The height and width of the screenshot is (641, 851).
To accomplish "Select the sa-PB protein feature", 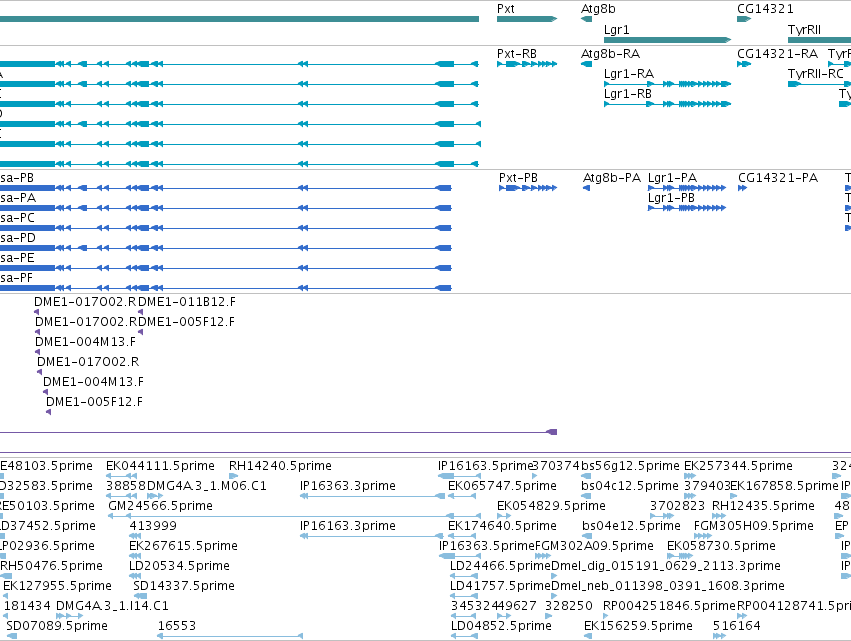I will 225,188.
